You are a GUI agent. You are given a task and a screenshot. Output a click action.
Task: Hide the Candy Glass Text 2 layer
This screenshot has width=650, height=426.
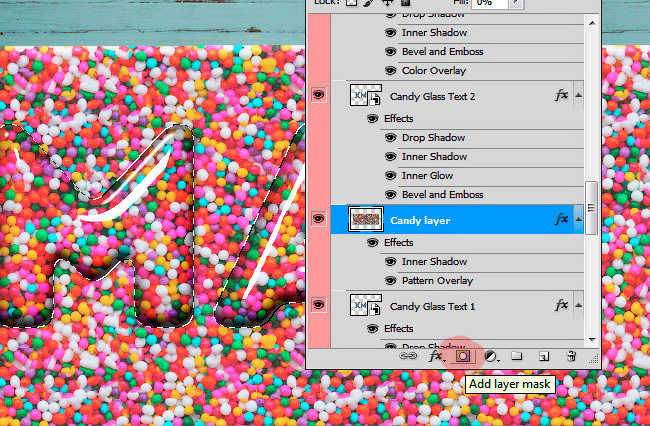coord(318,95)
